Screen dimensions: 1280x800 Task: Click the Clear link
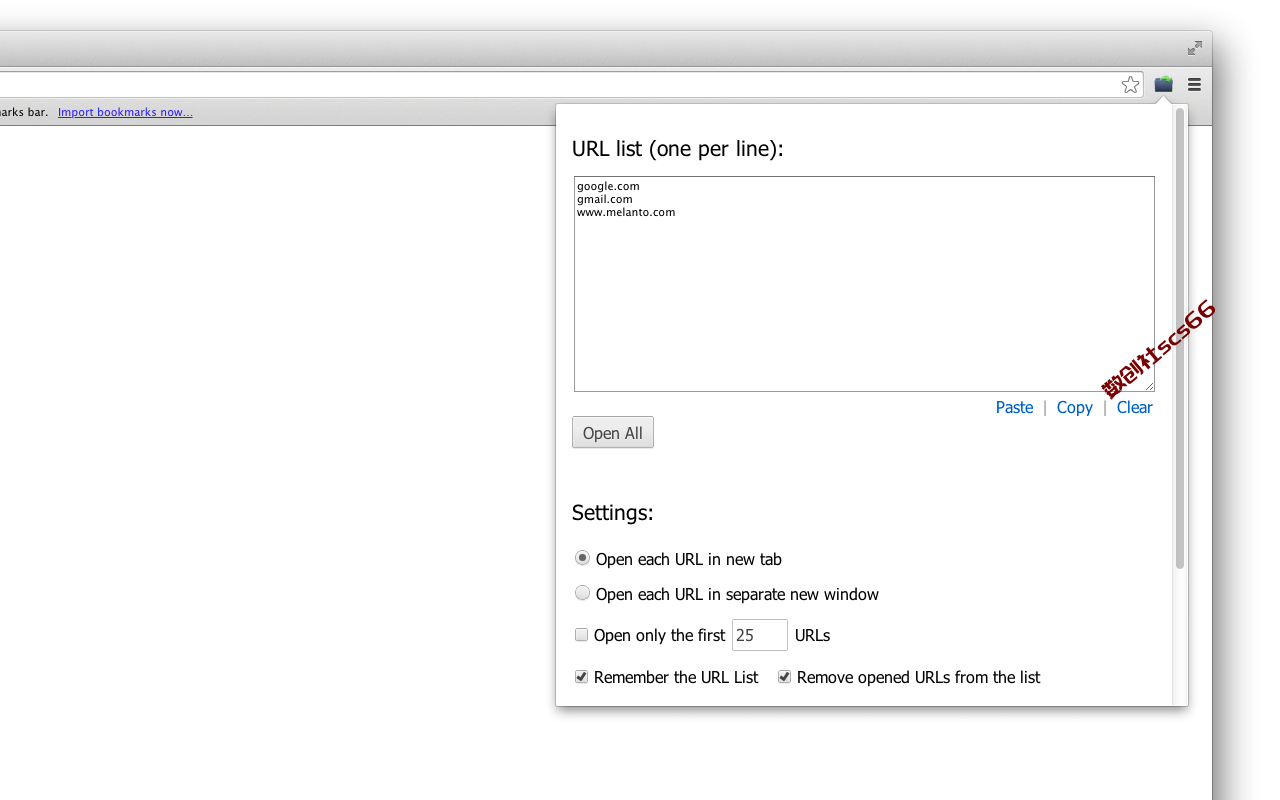pos(1134,407)
